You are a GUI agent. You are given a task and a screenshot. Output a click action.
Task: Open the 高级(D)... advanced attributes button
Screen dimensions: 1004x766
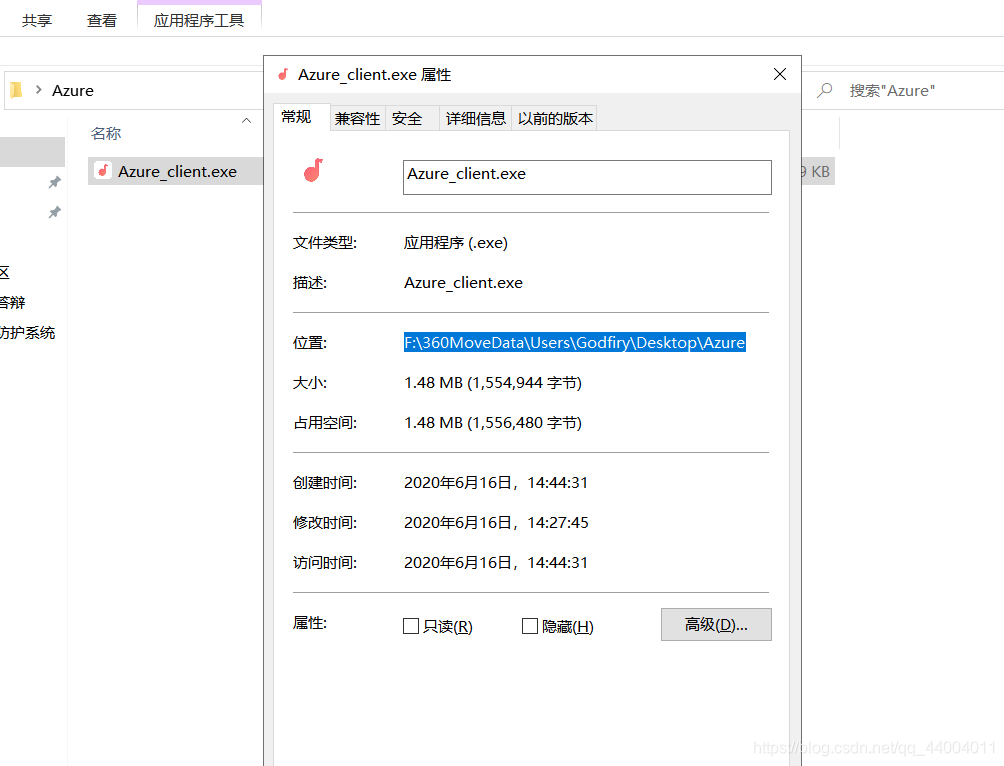click(716, 624)
